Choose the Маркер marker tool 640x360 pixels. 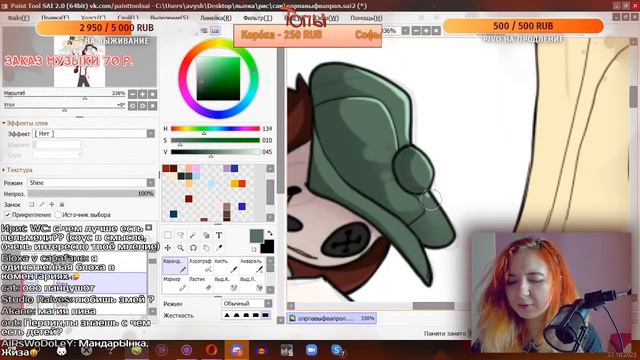click(x=175, y=284)
